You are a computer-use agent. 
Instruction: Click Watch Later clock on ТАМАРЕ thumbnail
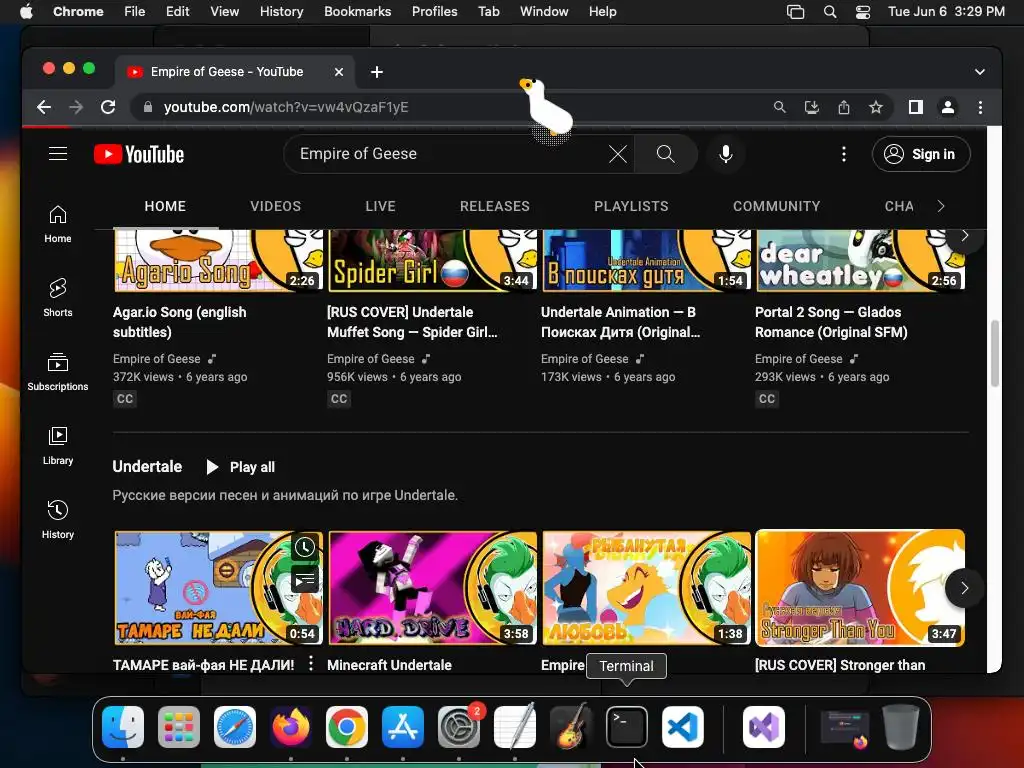point(304,547)
